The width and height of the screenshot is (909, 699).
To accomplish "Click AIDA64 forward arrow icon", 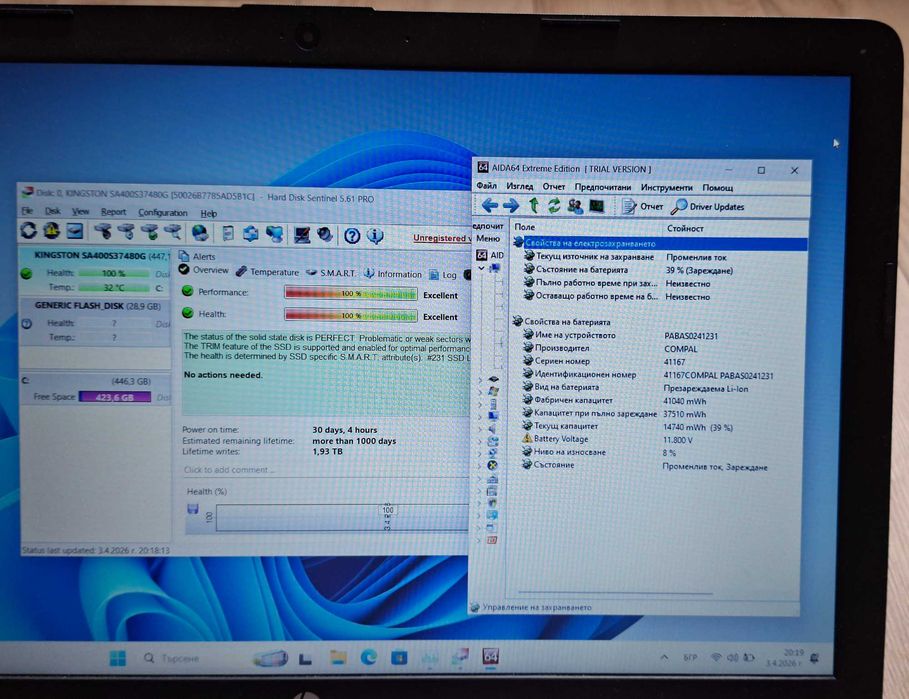I will click(511, 205).
